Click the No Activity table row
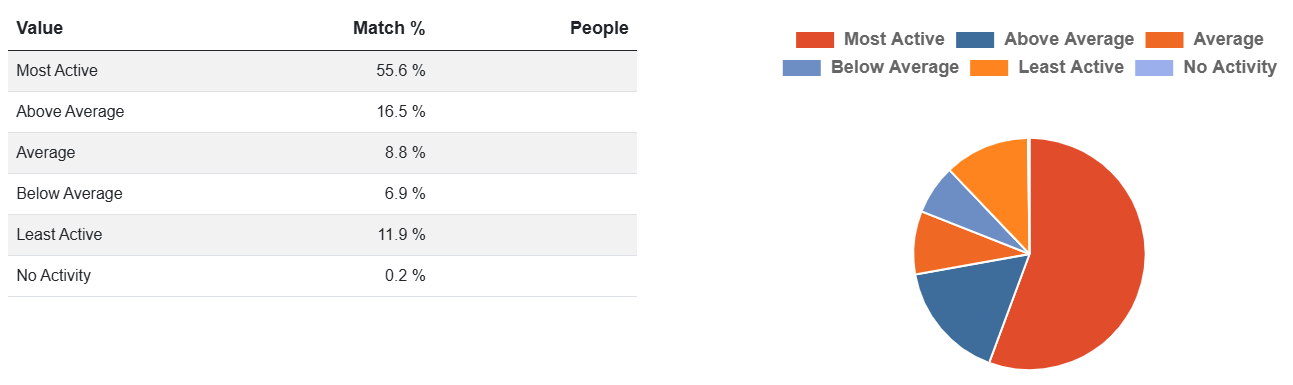 pyautogui.click(x=322, y=276)
